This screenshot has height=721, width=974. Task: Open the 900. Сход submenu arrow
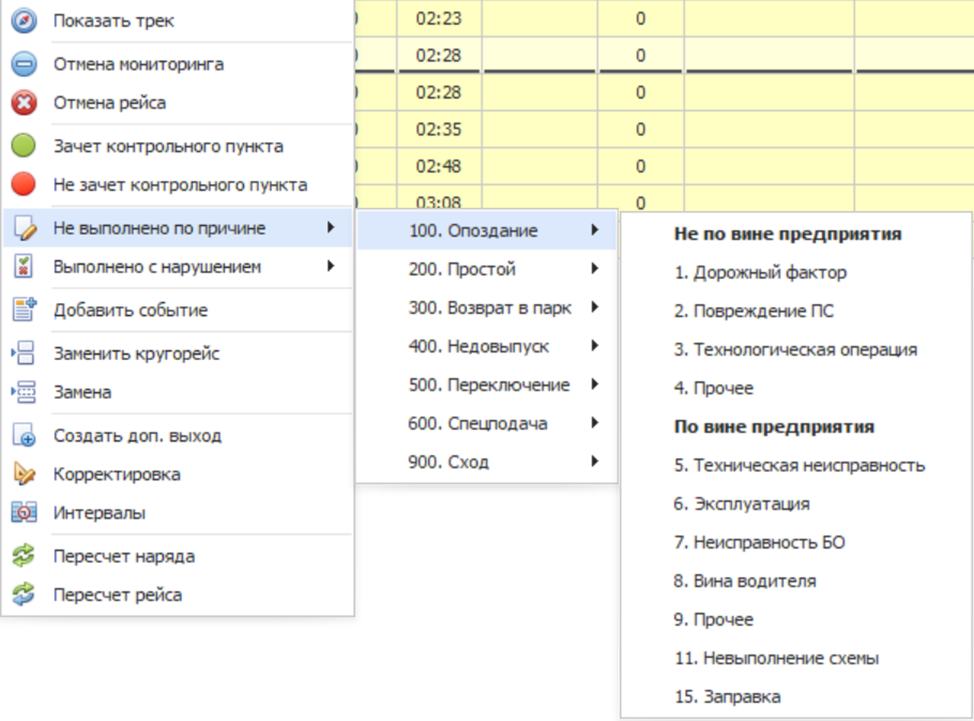click(595, 462)
